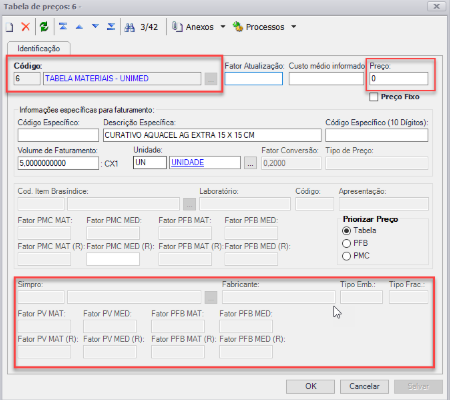Click the Fator PV MED (R) field
Viewport: 450px width, 400px height.
click(x=110, y=352)
